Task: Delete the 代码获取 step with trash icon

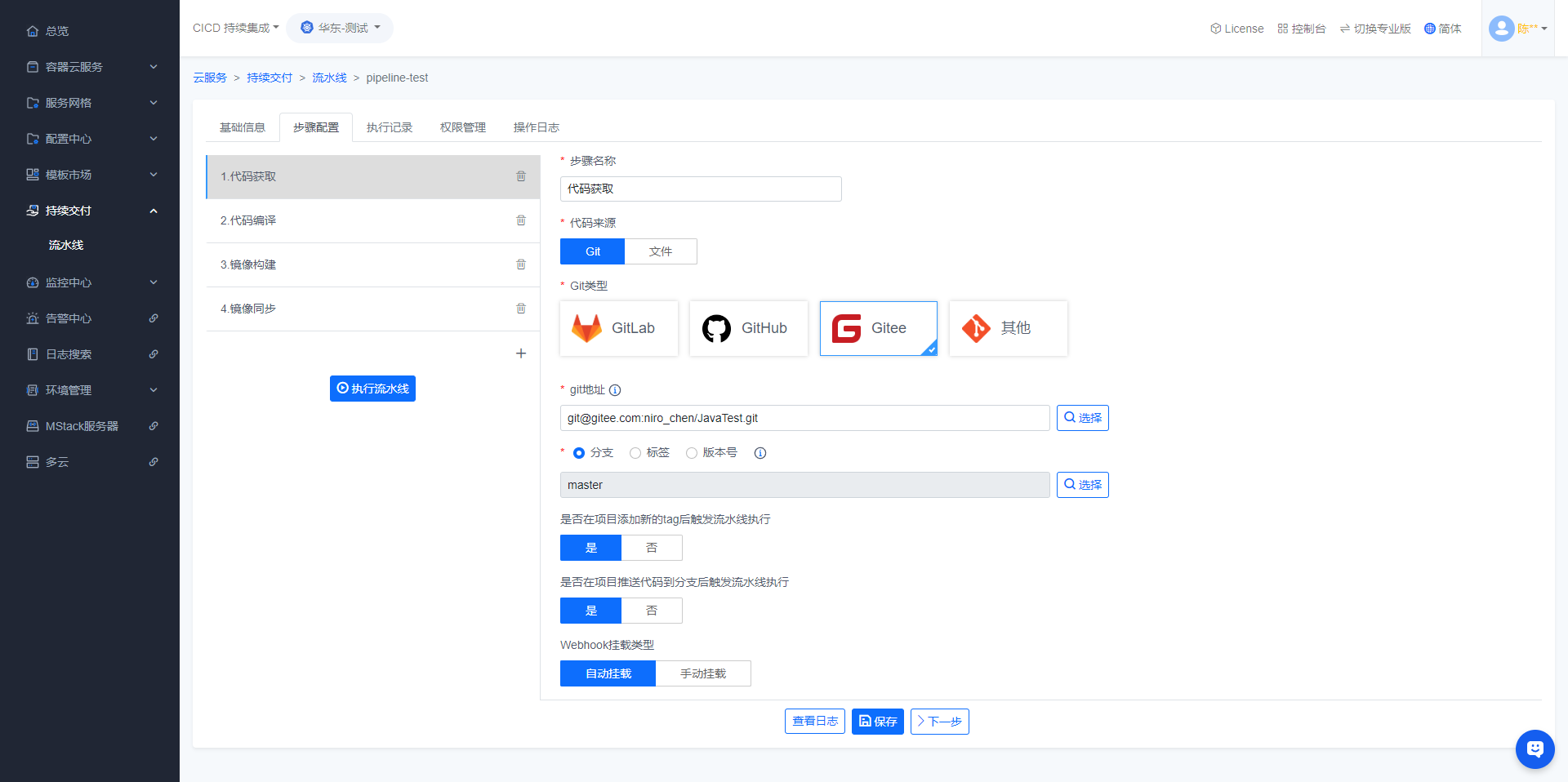Action: pyautogui.click(x=521, y=176)
